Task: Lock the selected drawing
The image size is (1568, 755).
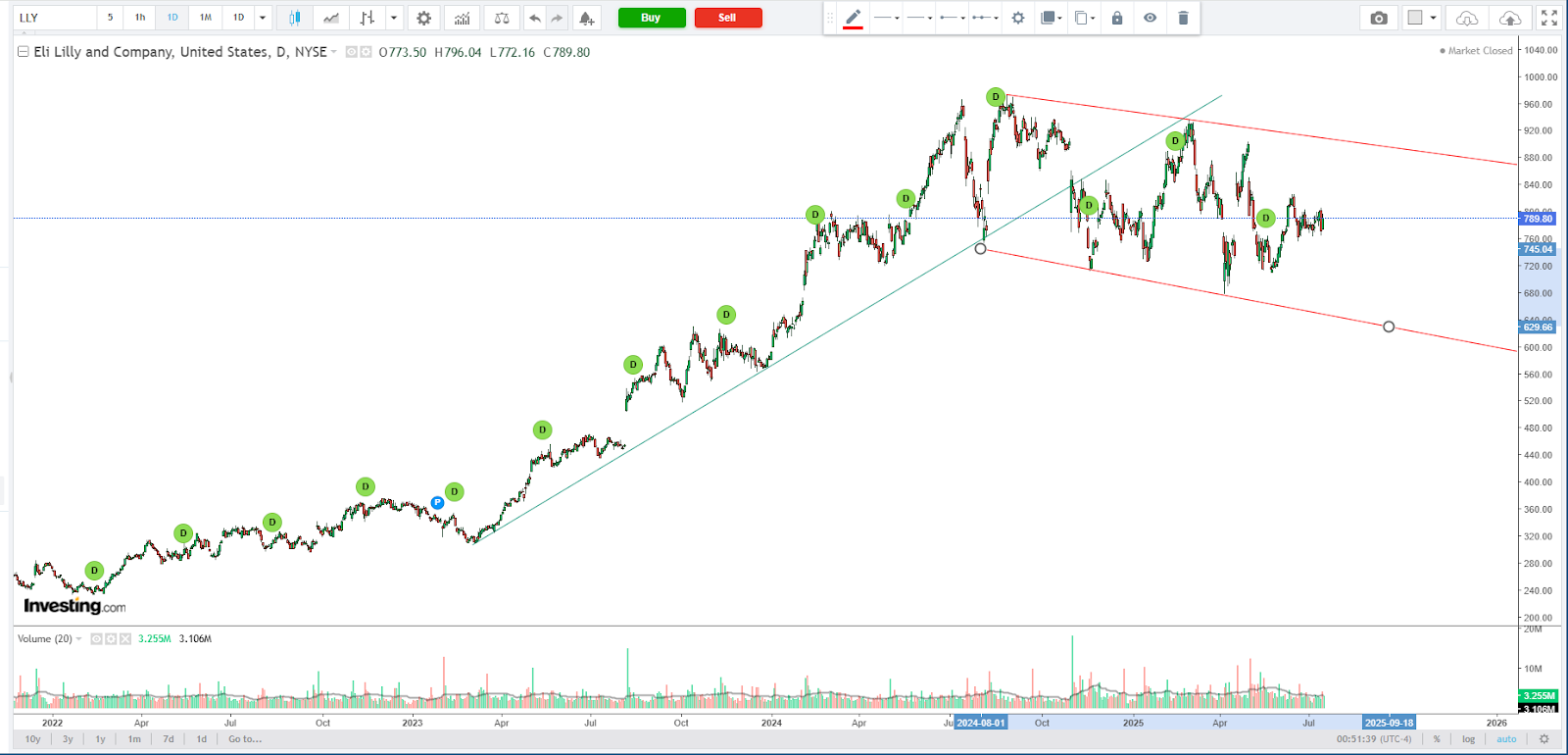Action: 1117,18
